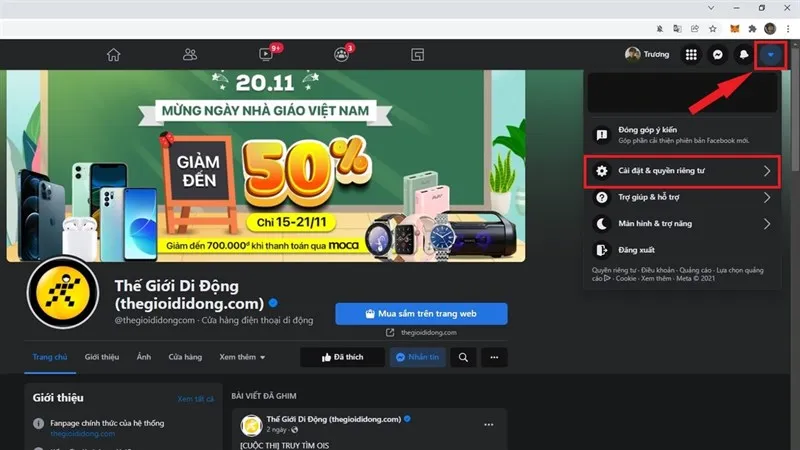Image resolution: width=800 pixels, height=450 pixels.
Task: Click the logout door icon
Action: click(x=602, y=250)
